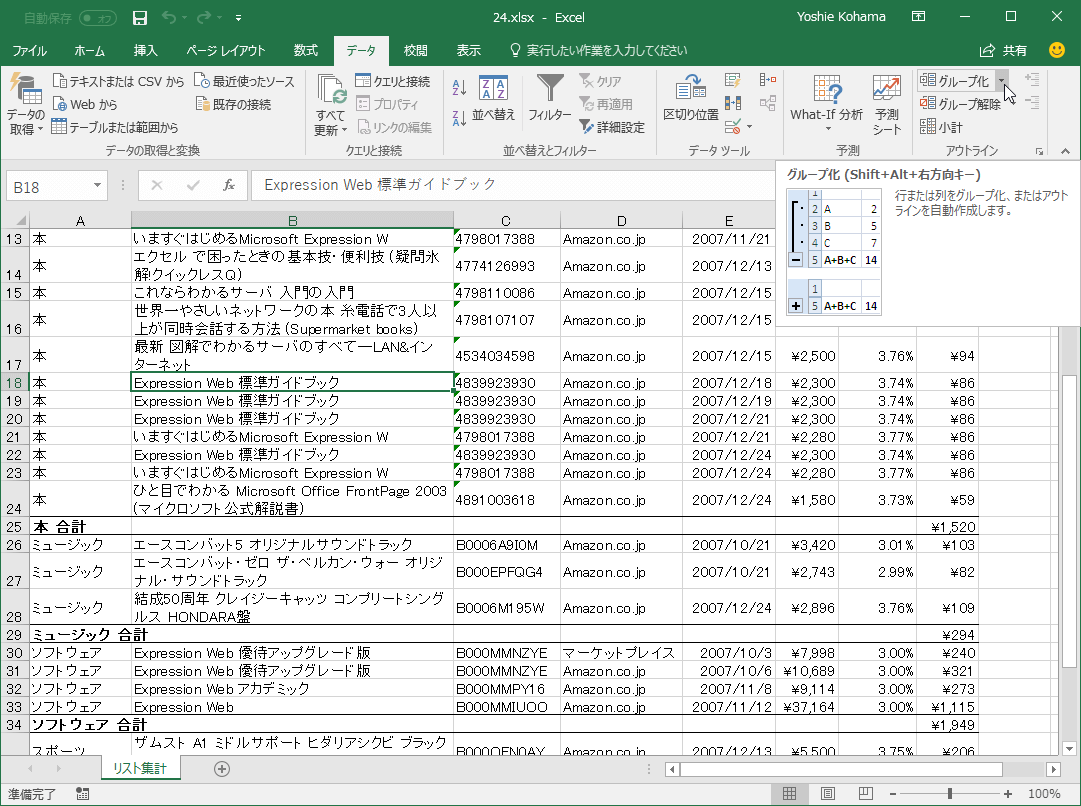Add a new sheet with the plus button
1081x806 pixels.
(x=222, y=768)
